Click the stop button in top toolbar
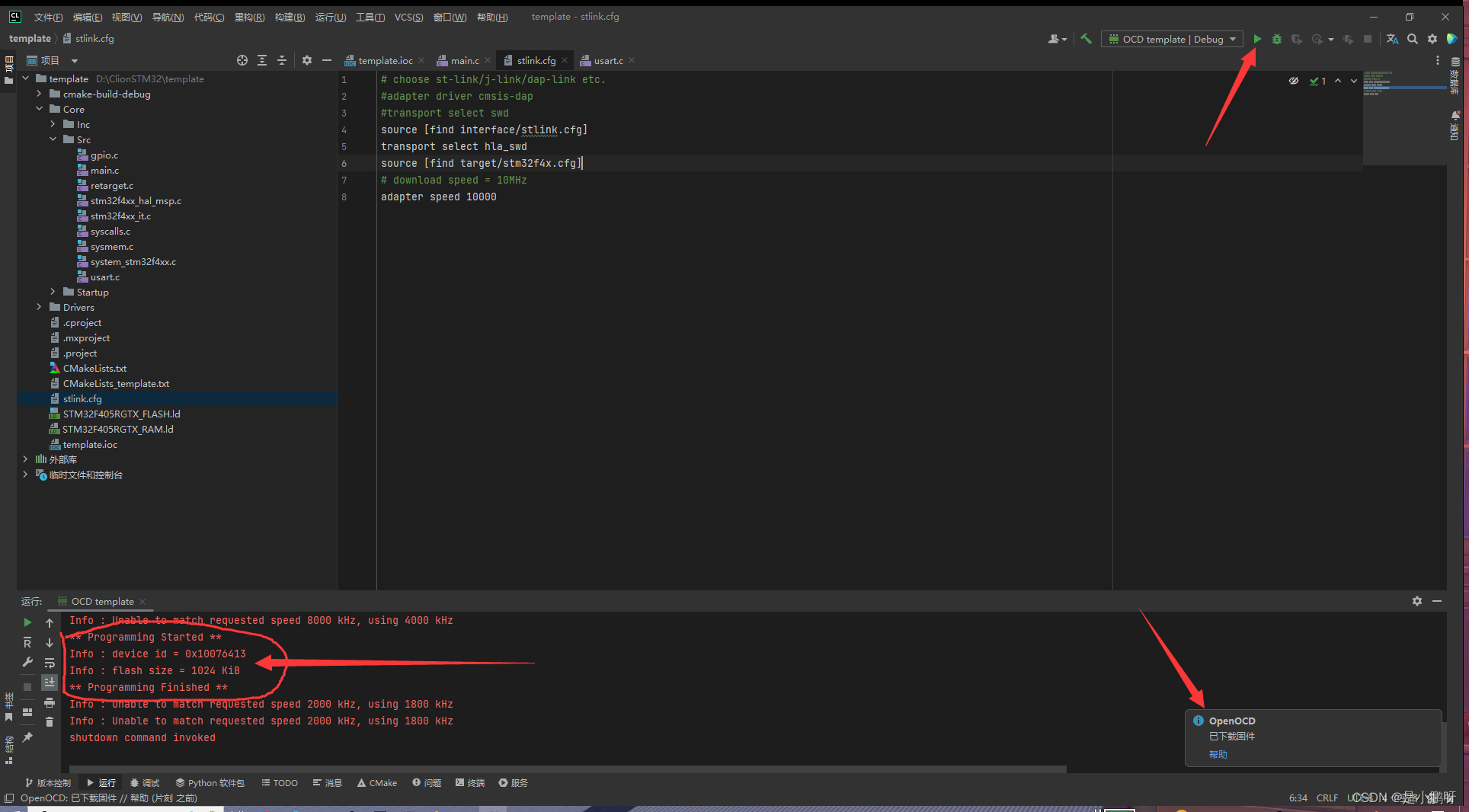Image resolution: width=1469 pixels, height=812 pixels. tap(1368, 39)
